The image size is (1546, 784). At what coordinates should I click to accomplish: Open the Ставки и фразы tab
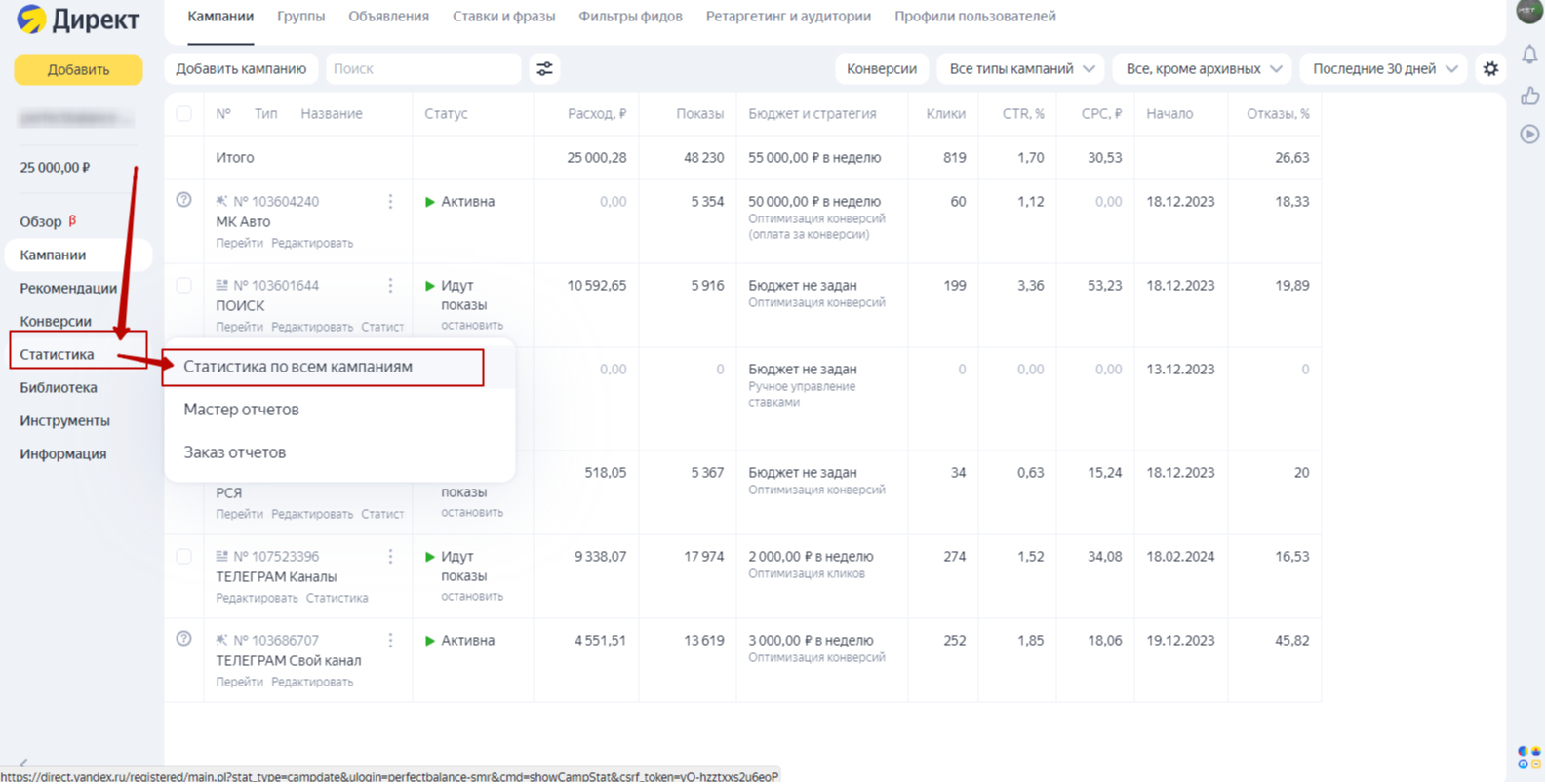503,17
